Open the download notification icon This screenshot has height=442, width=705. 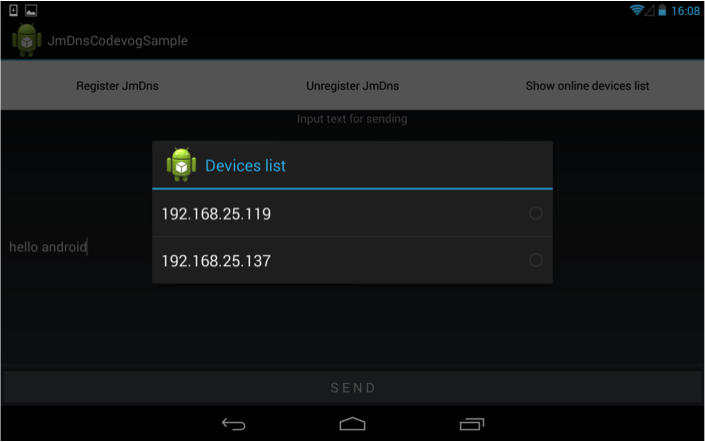tap(13, 10)
